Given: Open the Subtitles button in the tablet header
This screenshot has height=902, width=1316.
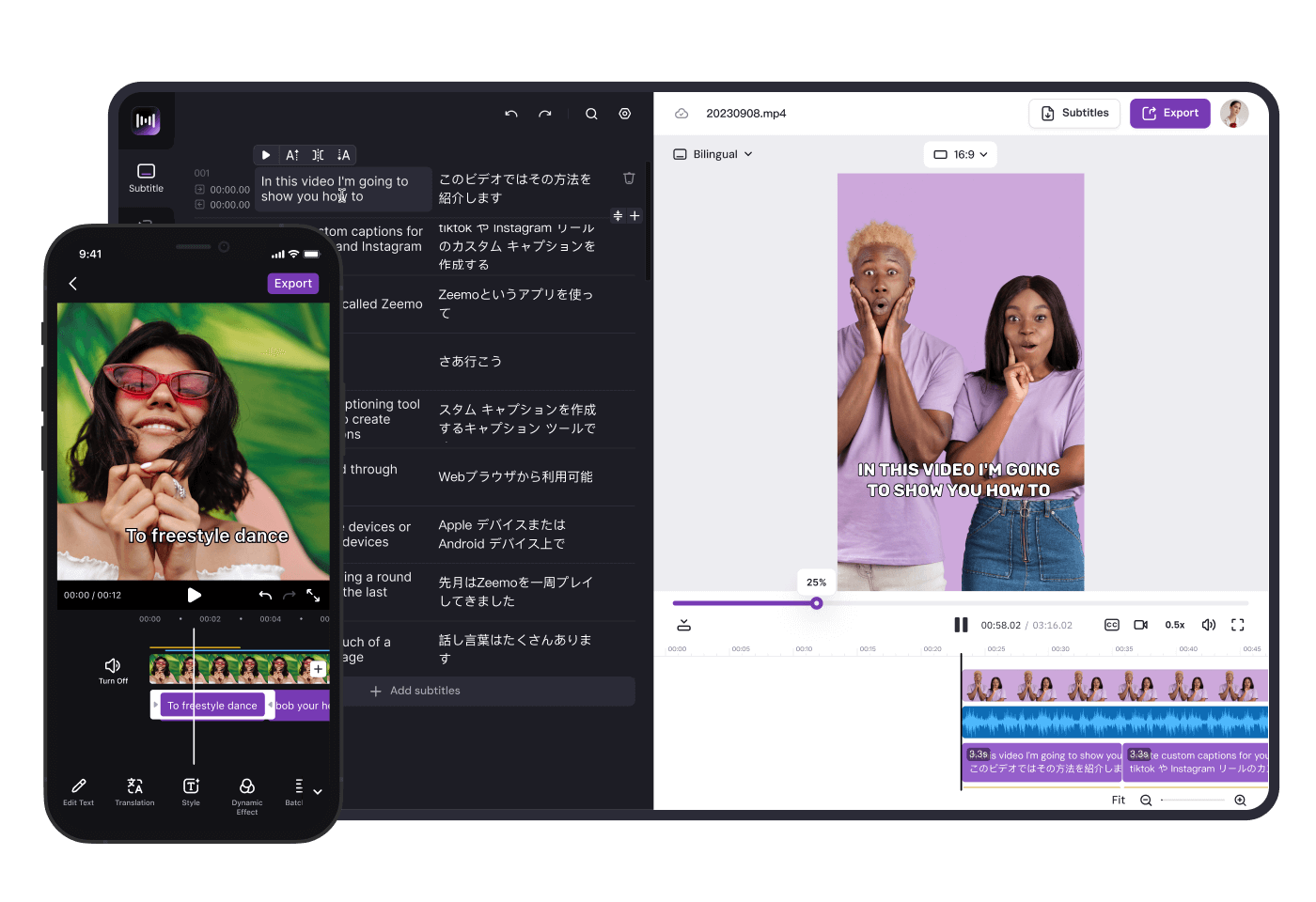Looking at the screenshot, I should (1075, 113).
